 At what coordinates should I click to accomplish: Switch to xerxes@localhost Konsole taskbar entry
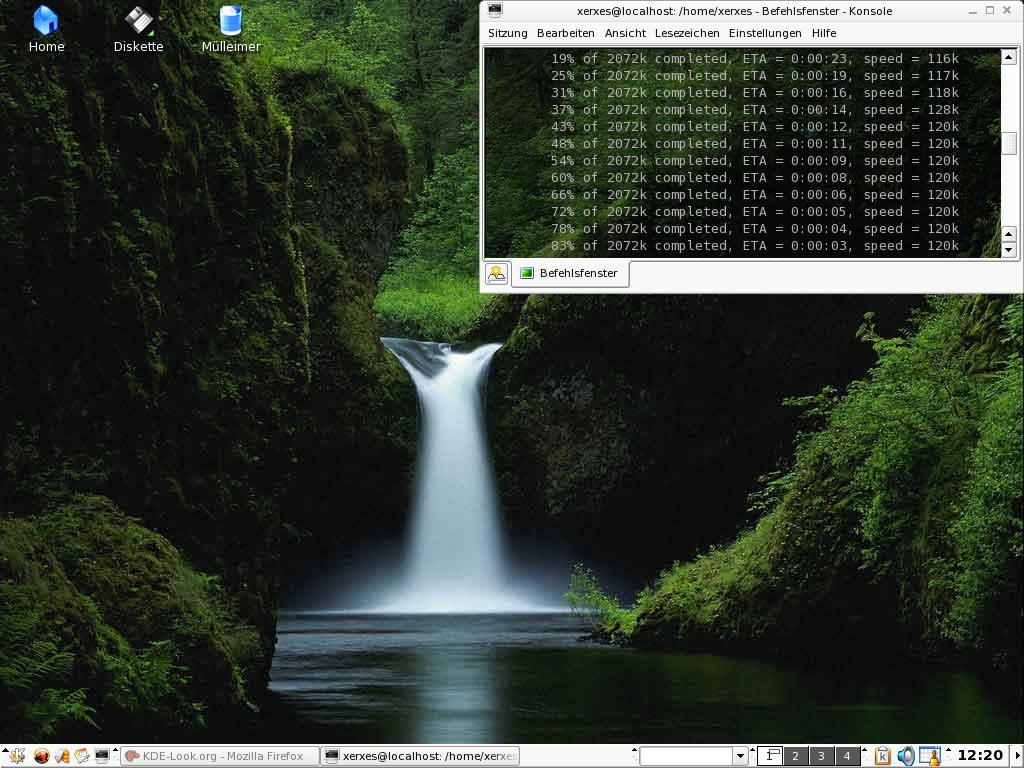click(x=421, y=756)
